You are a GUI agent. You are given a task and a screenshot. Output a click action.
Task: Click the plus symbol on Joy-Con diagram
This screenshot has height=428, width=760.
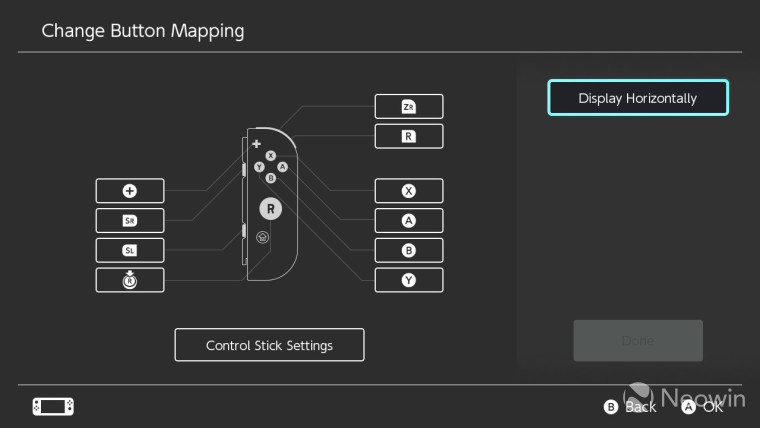(256, 143)
